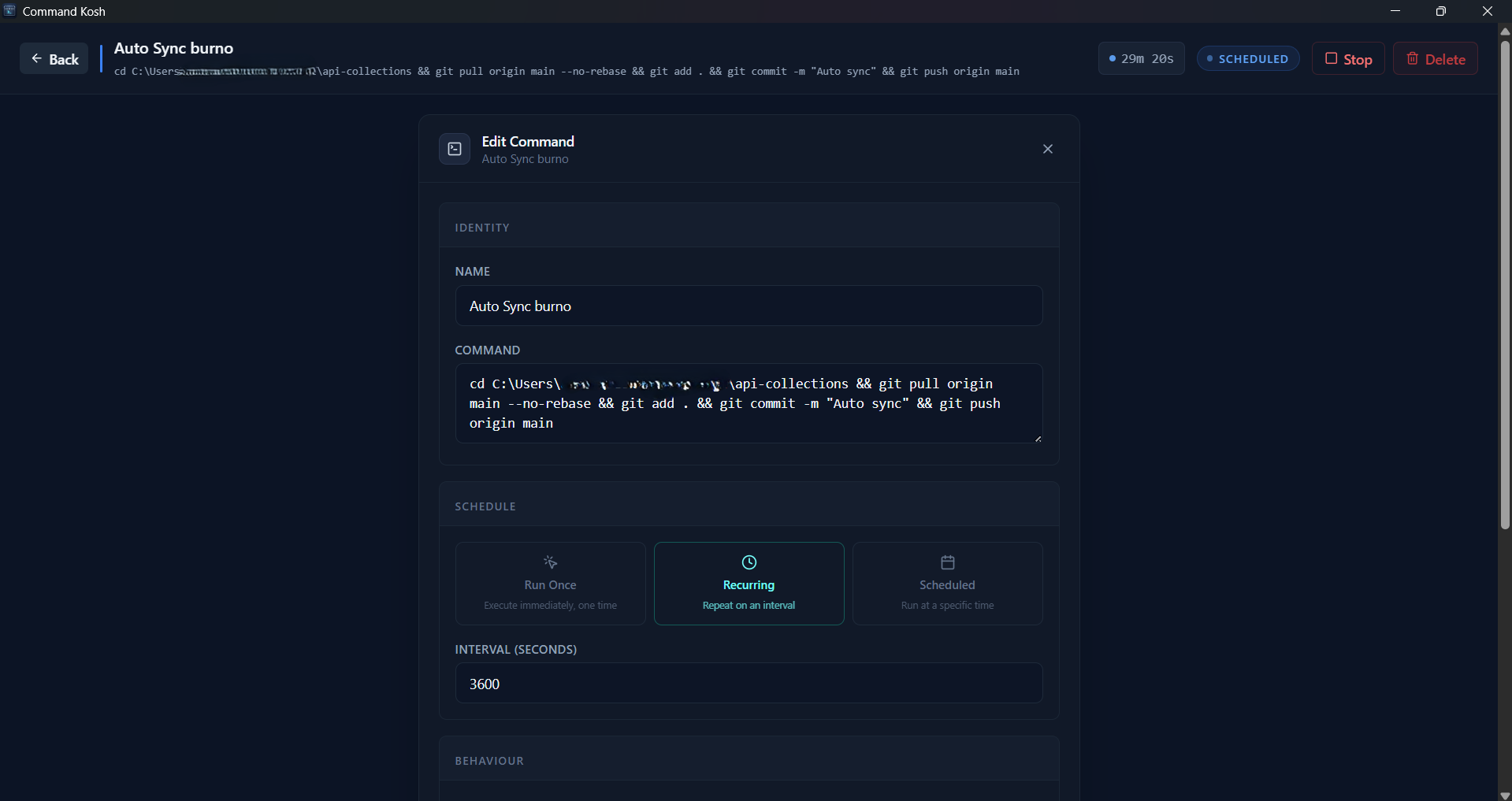Click the Recurring clock icon

[749, 562]
